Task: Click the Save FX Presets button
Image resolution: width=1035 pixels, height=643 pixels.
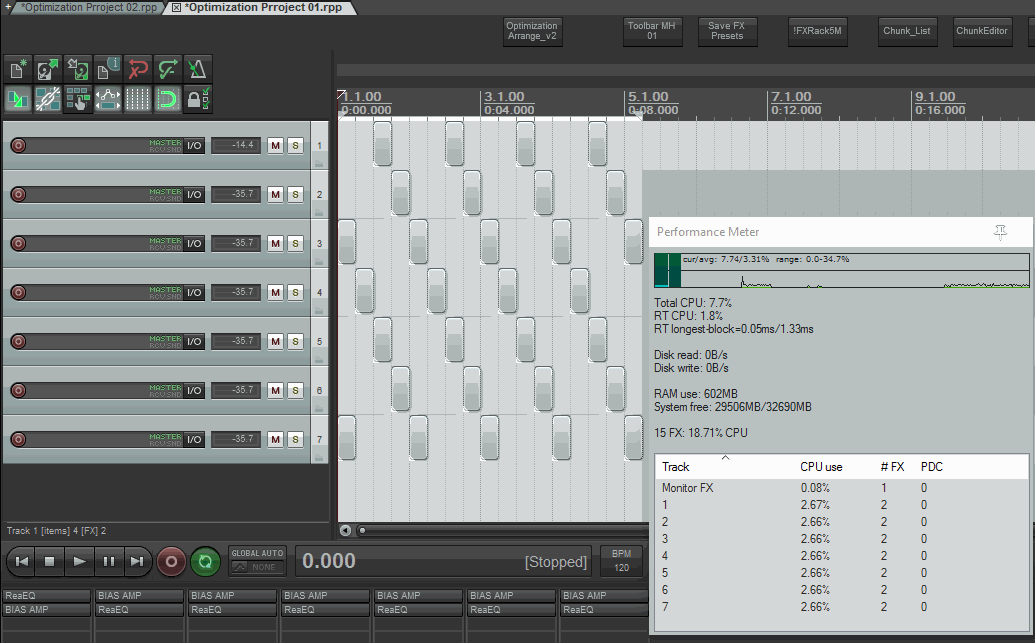Action: pyautogui.click(x=727, y=31)
